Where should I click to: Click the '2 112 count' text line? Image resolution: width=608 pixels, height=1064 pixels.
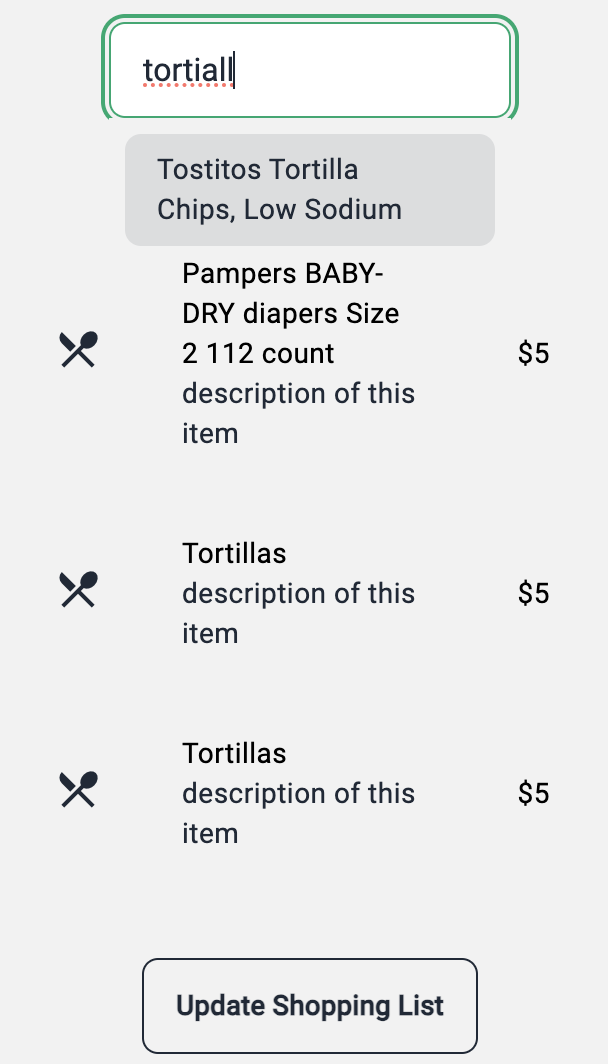point(258,354)
